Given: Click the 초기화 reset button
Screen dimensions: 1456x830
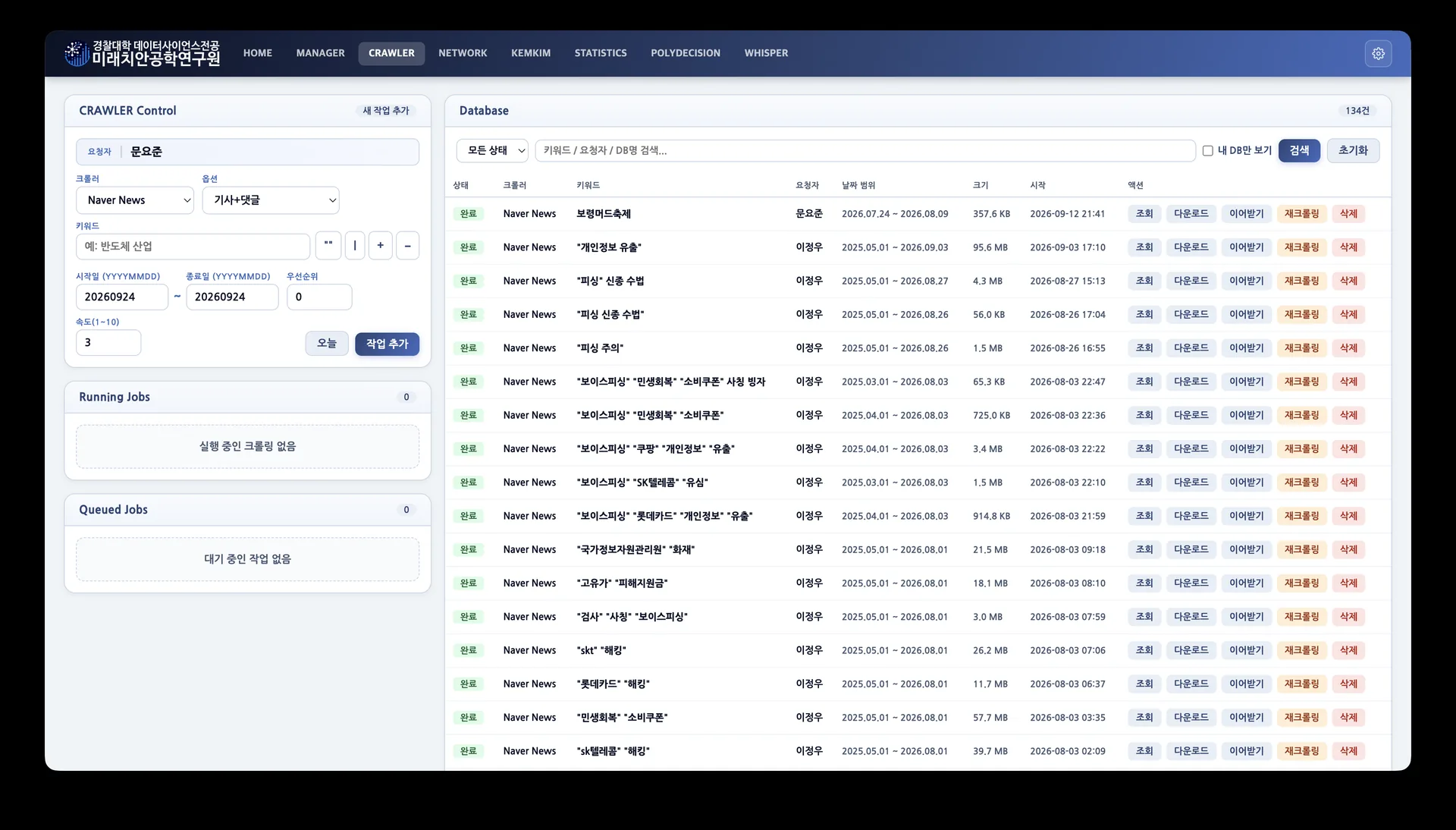Looking at the screenshot, I should pyautogui.click(x=1353, y=150).
